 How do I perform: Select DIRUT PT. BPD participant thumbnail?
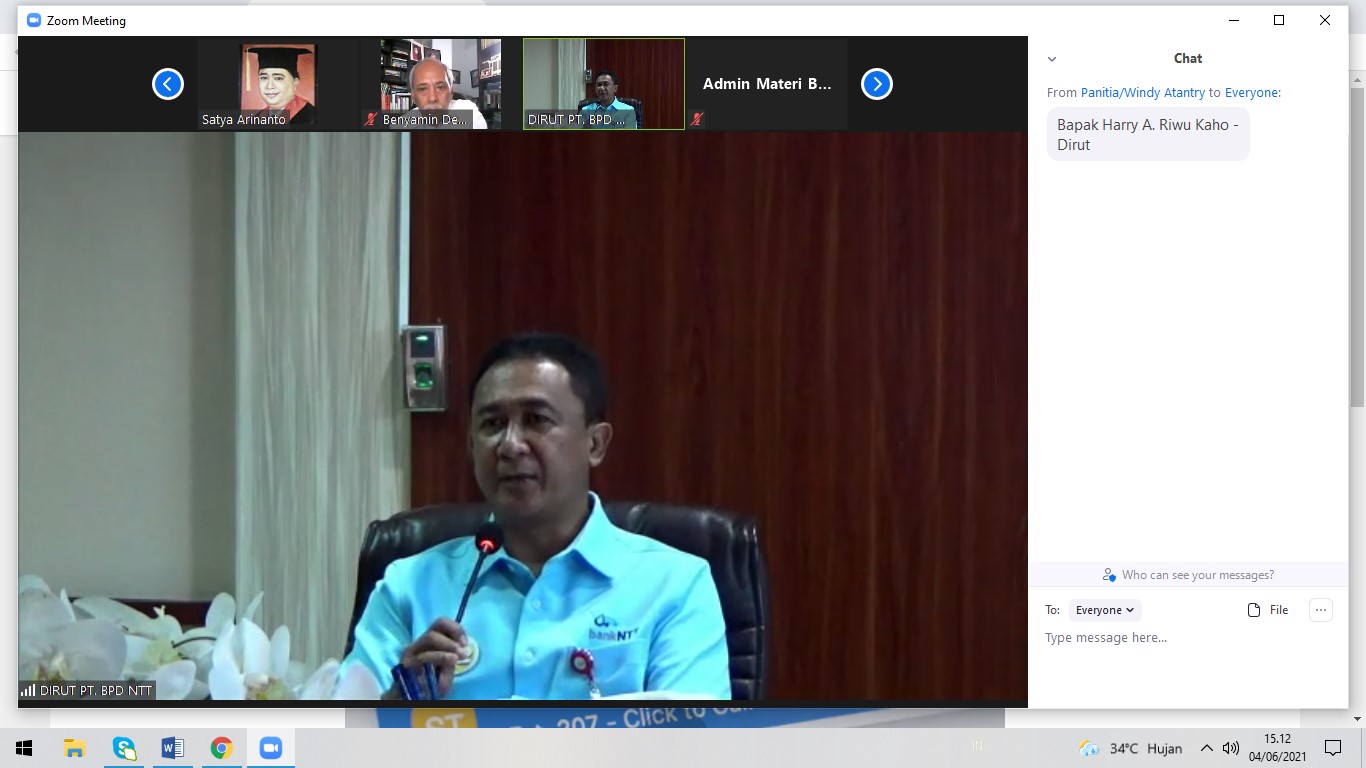click(604, 84)
